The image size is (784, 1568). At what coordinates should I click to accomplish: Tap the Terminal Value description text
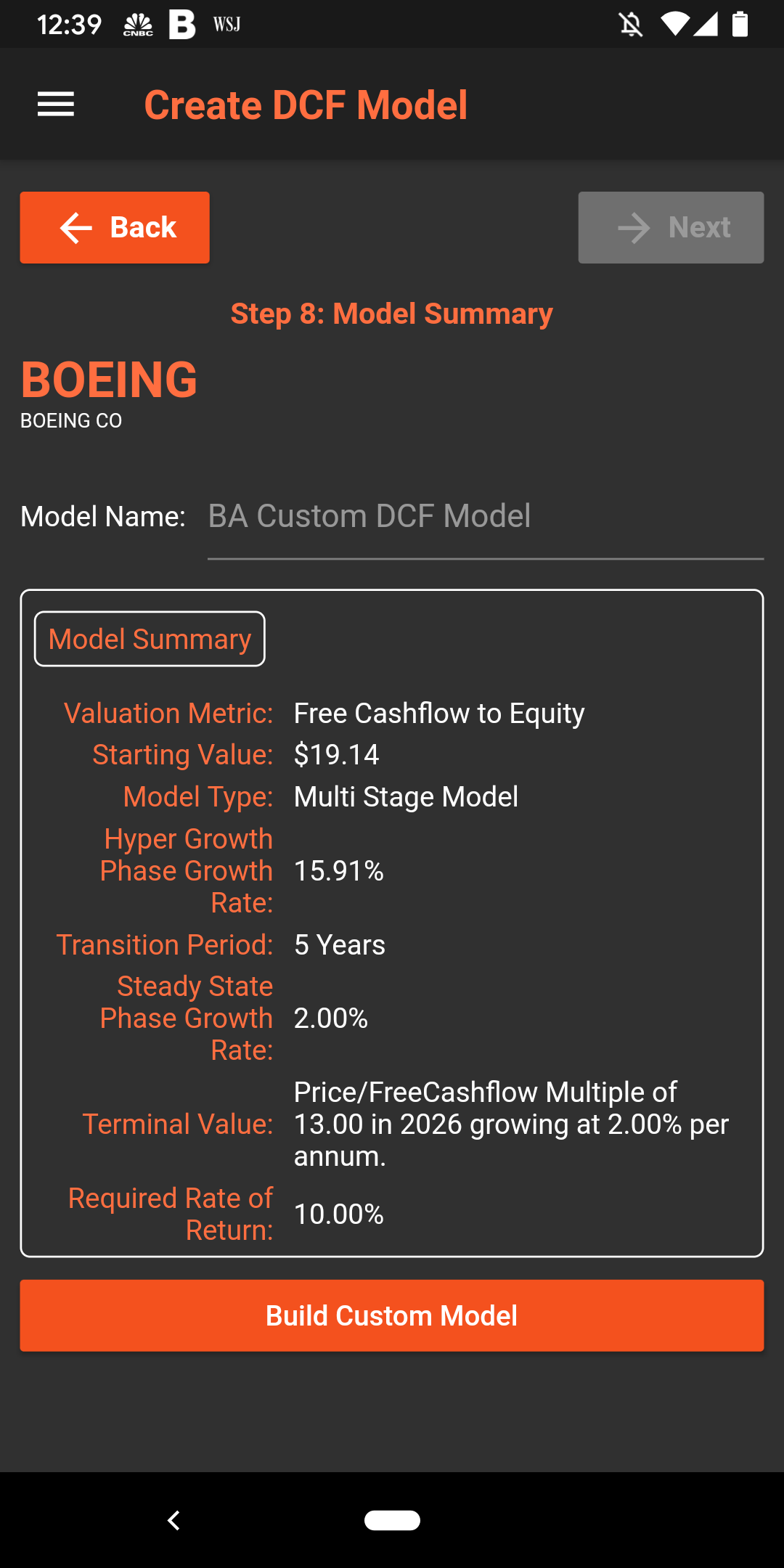(511, 1124)
